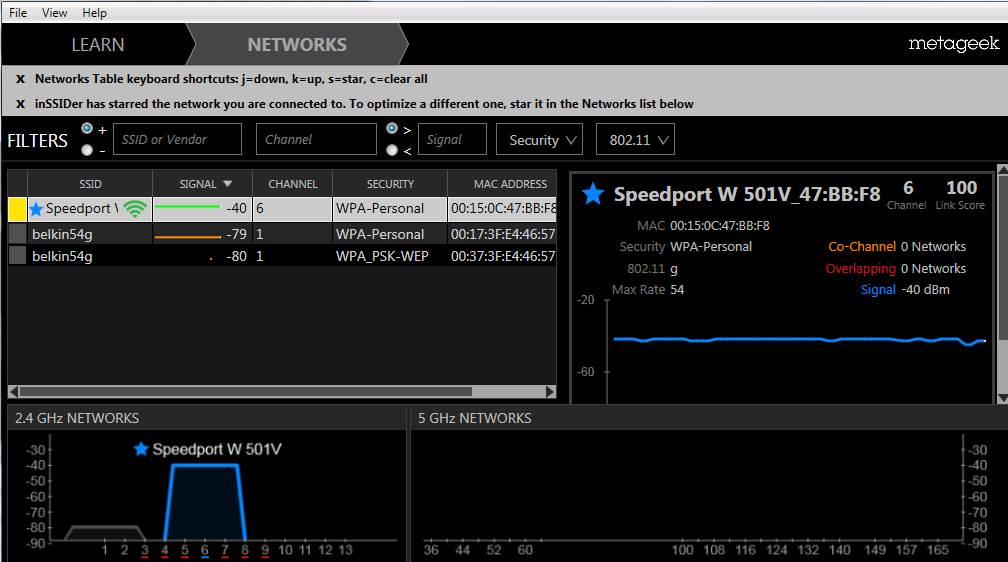Image resolution: width=1008 pixels, height=562 pixels.
Task: Click the green Wi-Fi connected icon
Action: click(x=135, y=209)
